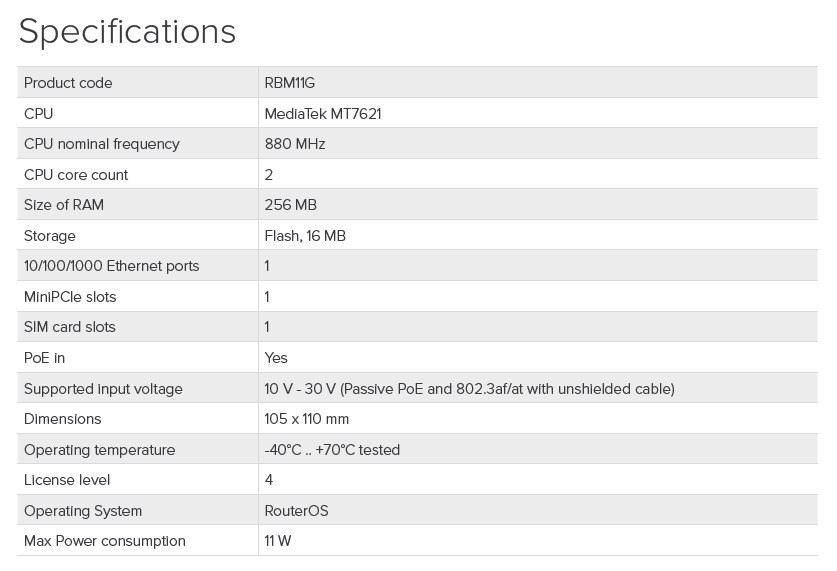Screen dimensions: 837x571
Task: Select the PoE in Yes value
Action: point(276,358)
